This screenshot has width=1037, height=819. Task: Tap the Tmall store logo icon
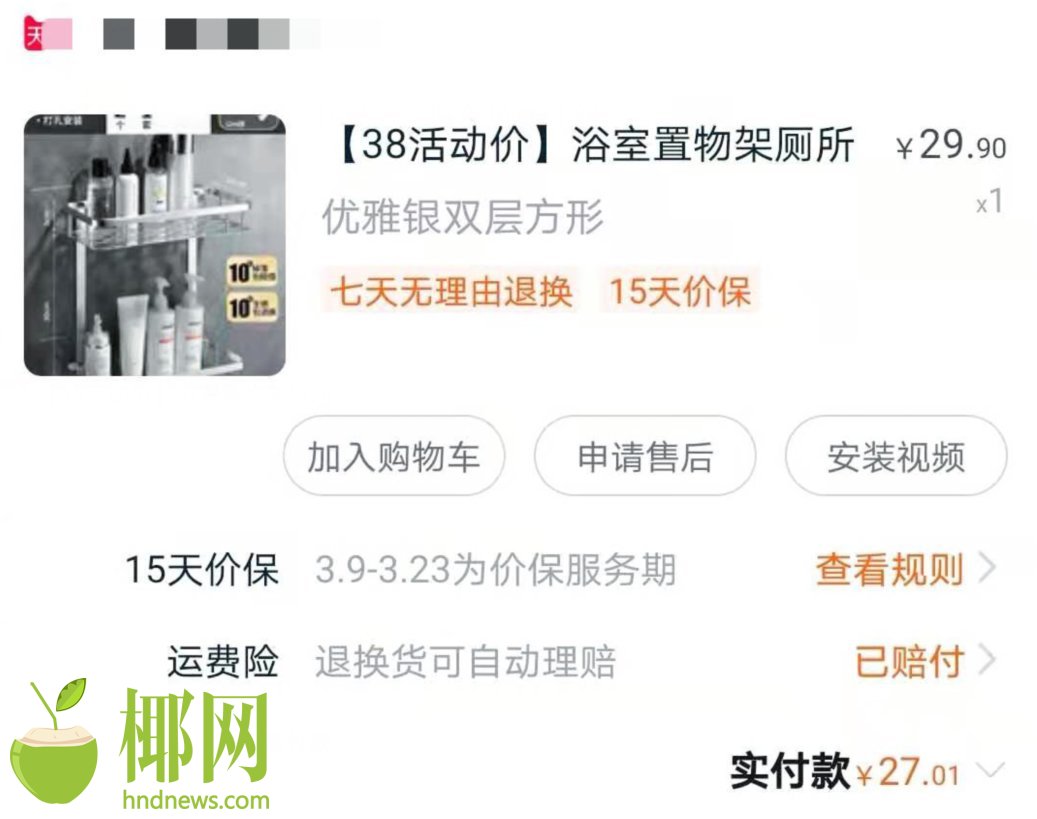click(34, 34)
